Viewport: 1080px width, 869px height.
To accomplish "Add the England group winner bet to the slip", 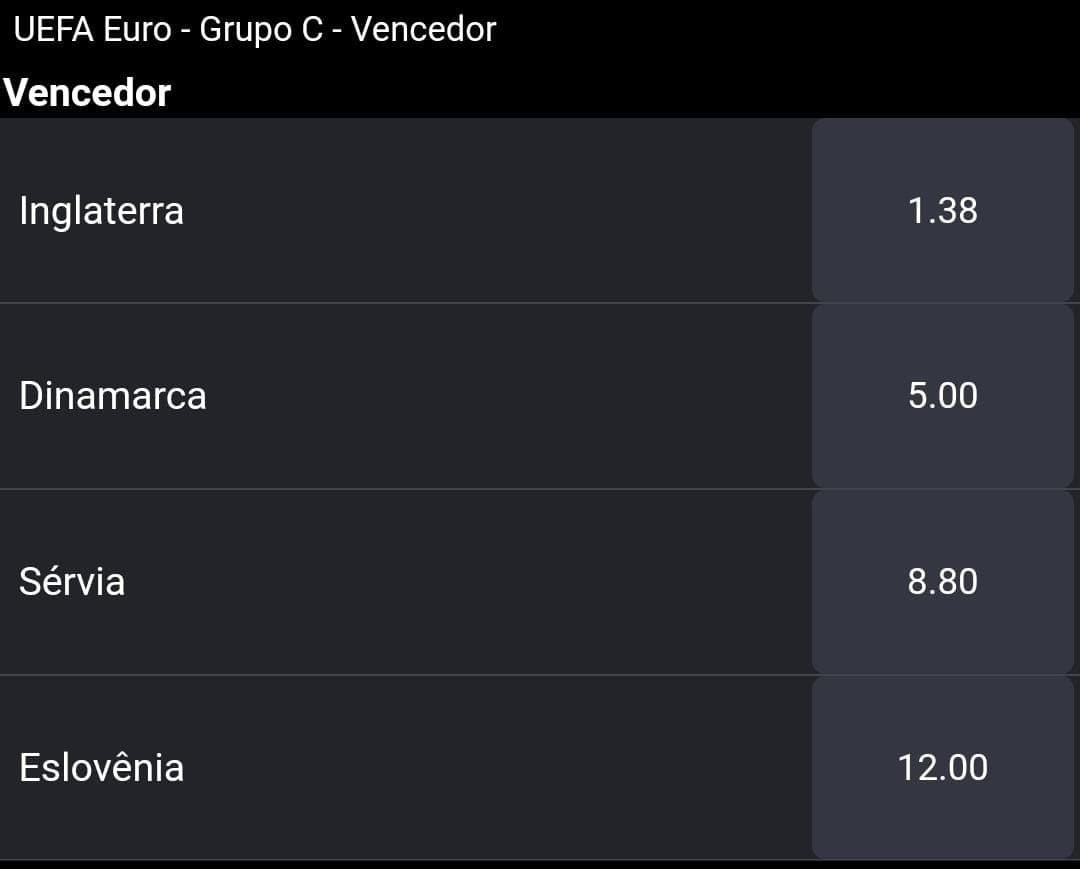I will (x=942, y=210).
